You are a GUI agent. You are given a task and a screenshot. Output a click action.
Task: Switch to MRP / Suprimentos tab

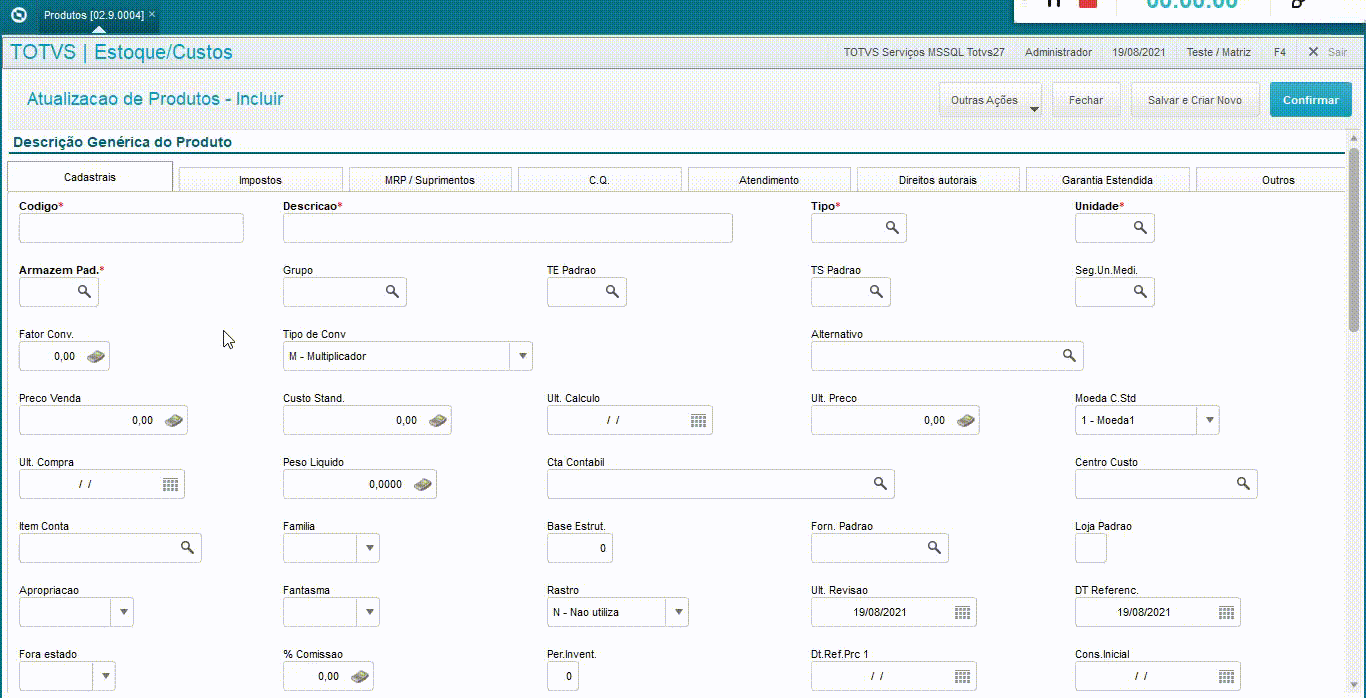(x=430, y=180)
